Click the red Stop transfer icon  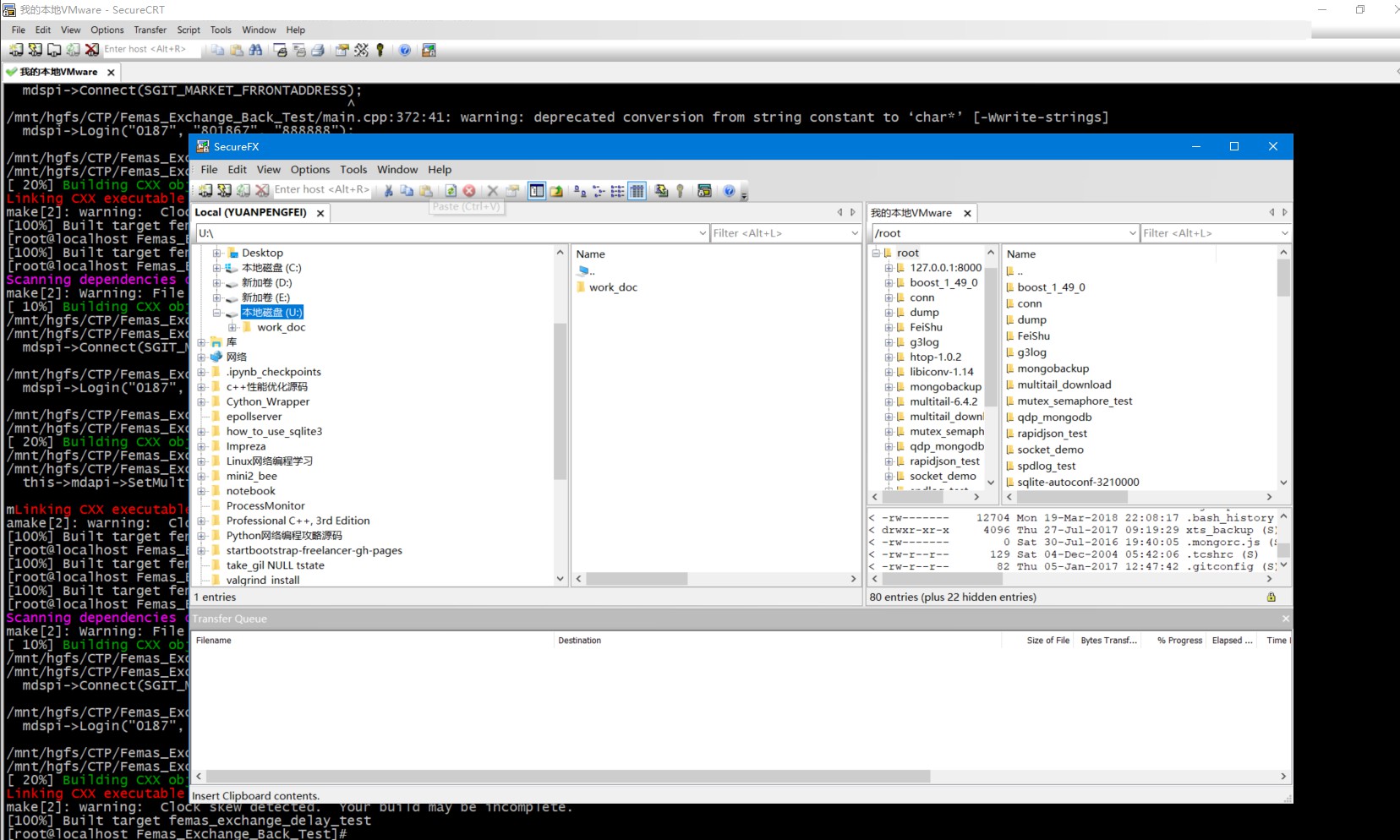[469, 191]
